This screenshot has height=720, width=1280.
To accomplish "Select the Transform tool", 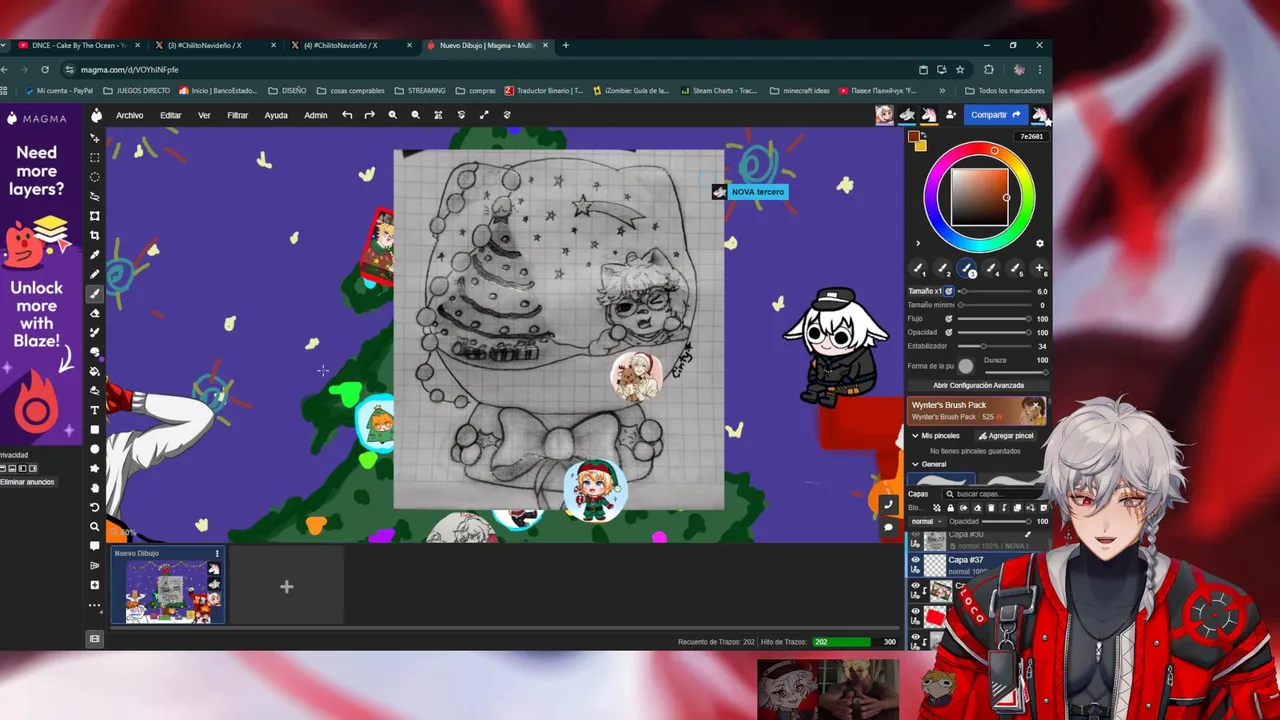I will point(95,216).
